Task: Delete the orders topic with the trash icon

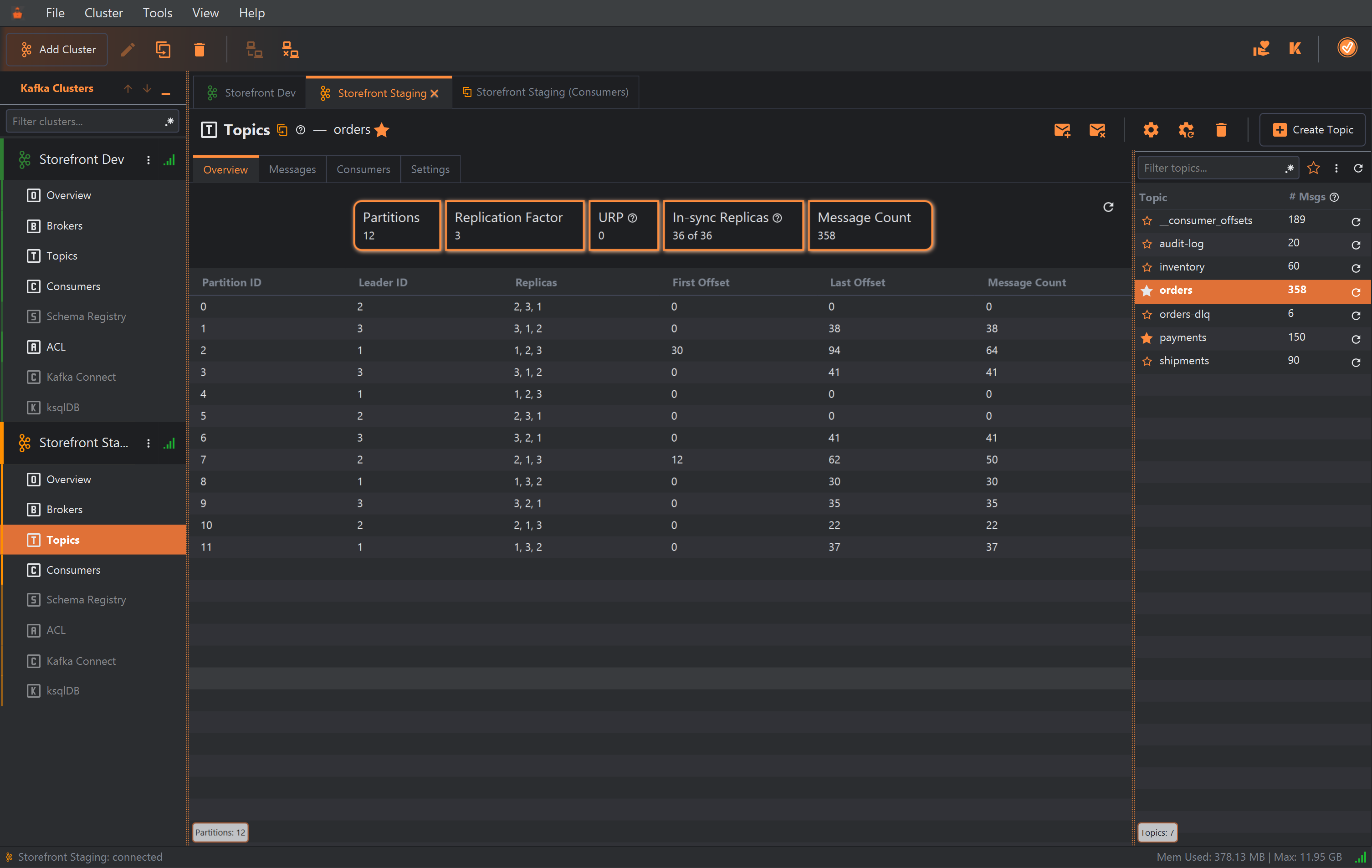Action: point(1221,130)
